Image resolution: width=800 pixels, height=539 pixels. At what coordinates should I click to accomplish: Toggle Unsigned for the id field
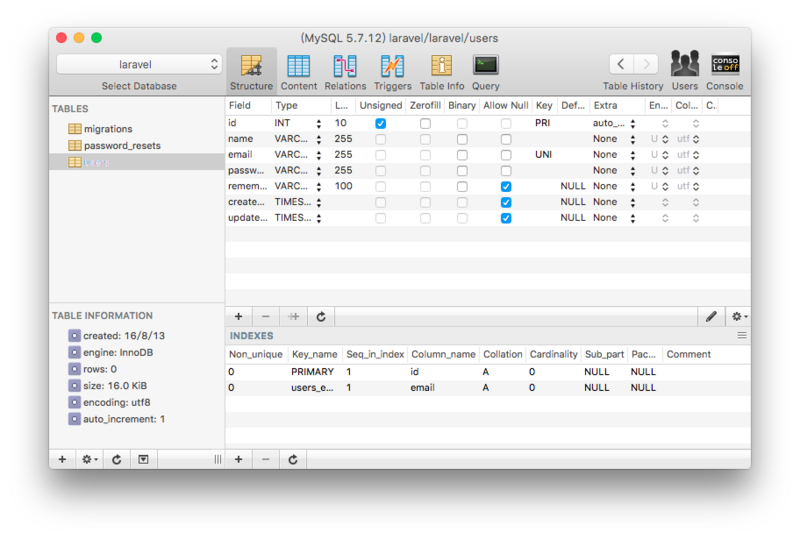tap(380, 123)
